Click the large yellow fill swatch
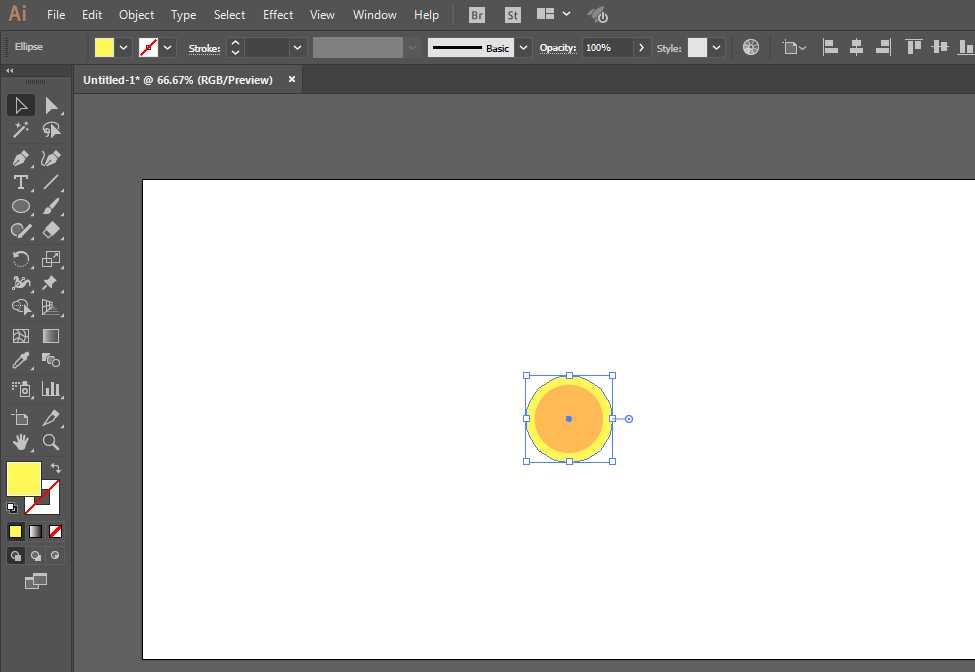The width and height of the screenshot is (975, 672). (x=23, y=478)
